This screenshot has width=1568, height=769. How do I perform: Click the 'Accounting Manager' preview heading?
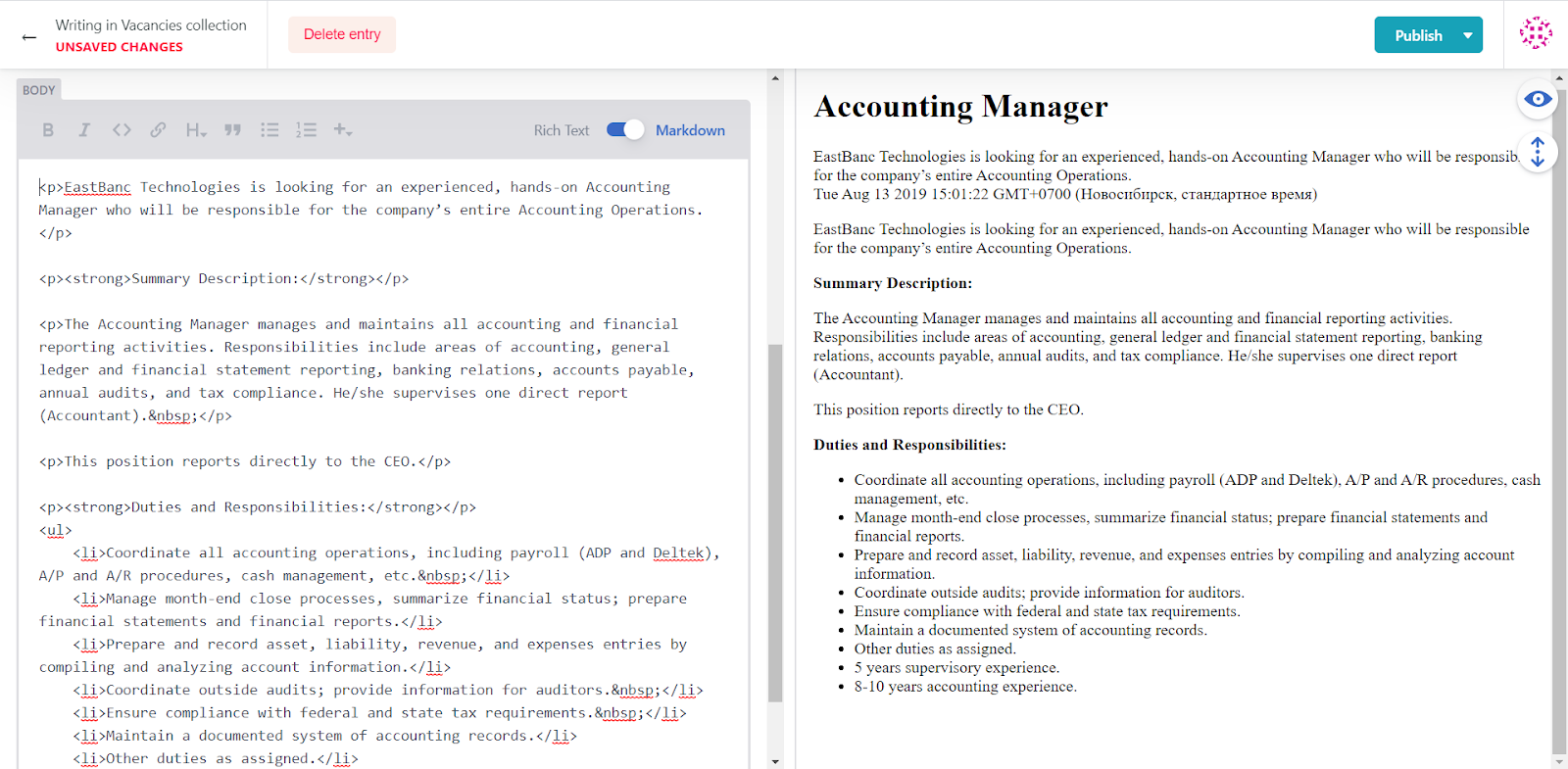pyautogui.click(x=960, y=106)
